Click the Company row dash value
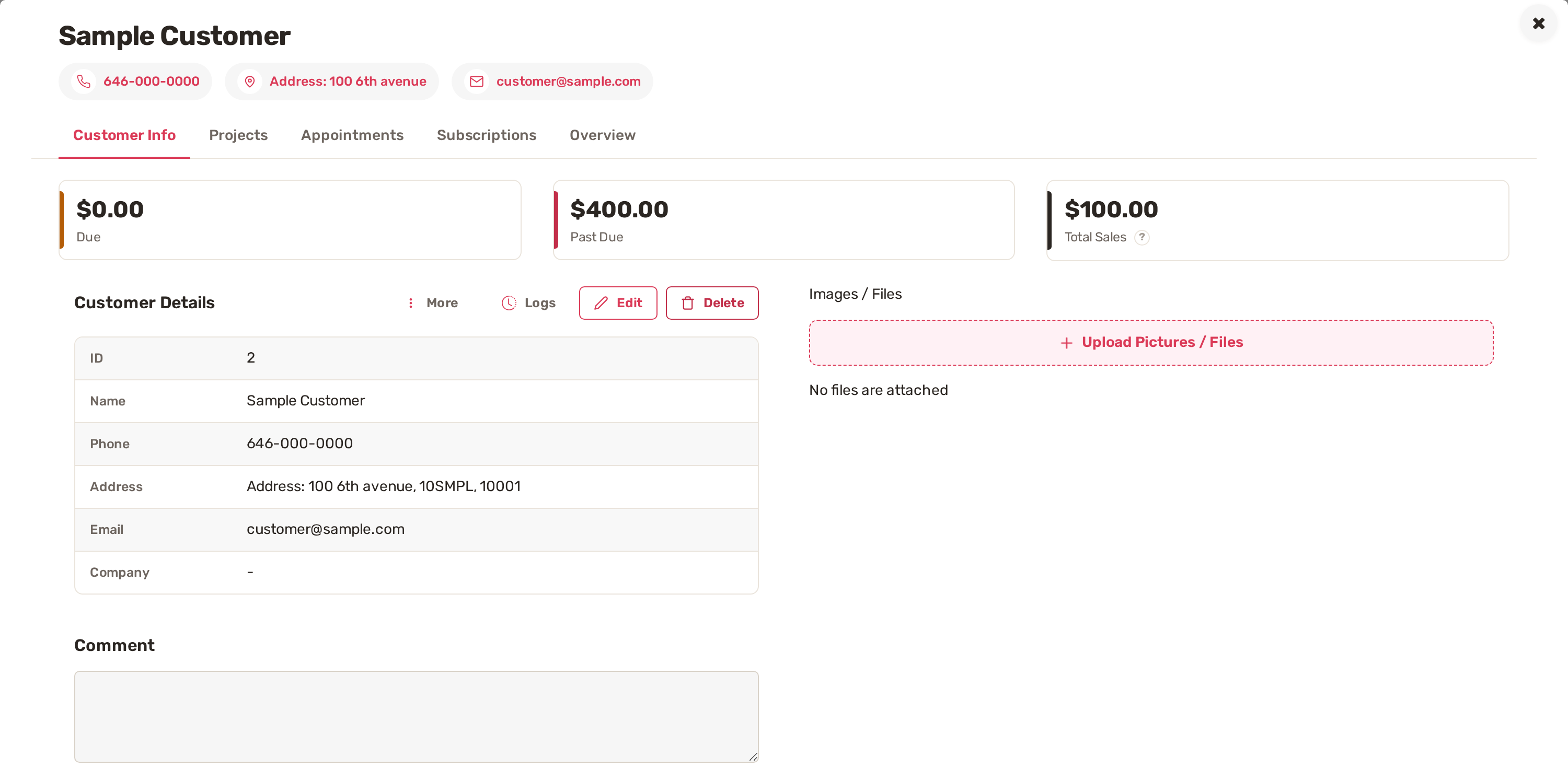 click(x=250, y=572)
